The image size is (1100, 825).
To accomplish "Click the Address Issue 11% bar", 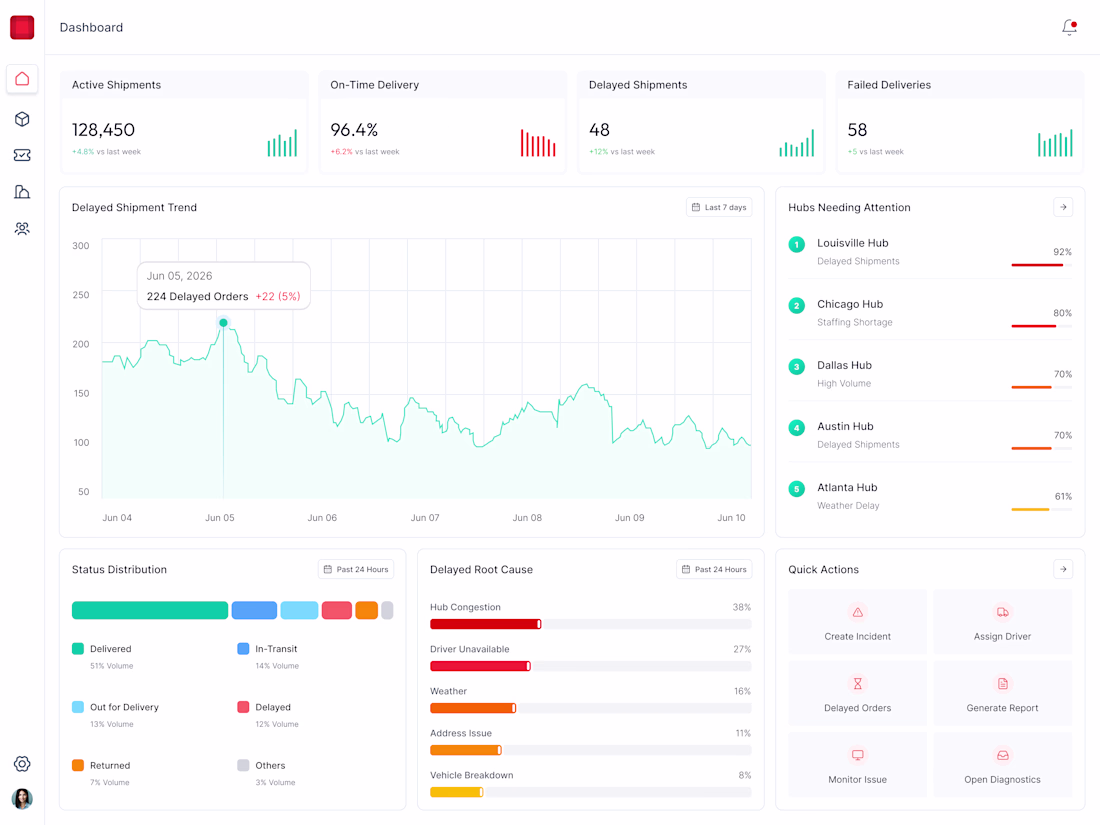I will coord(591,750).
